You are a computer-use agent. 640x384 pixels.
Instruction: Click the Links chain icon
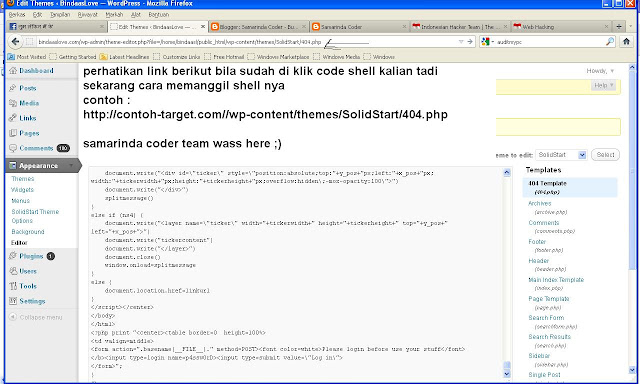point(13,118)
